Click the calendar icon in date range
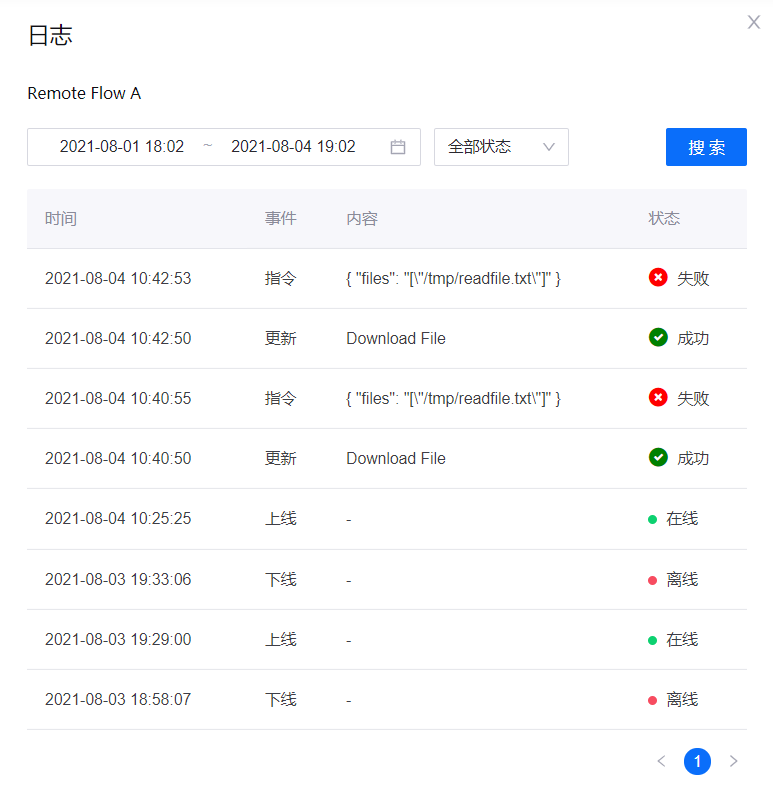773x800 pixels. [398, 147]
